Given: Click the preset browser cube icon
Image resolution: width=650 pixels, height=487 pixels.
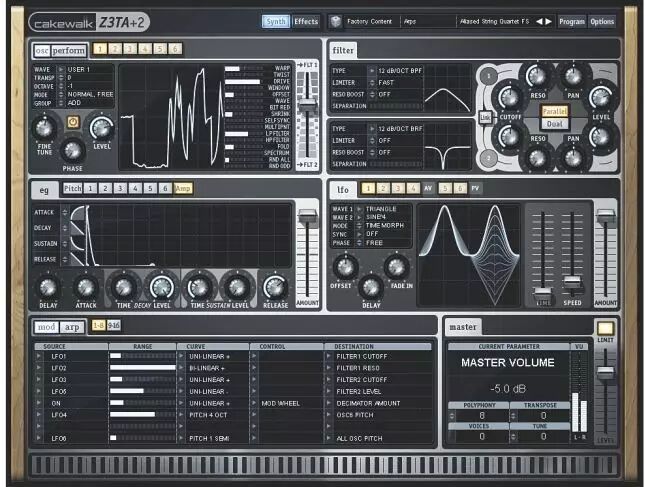Looking at the screenshot, I should pyautogui.click(x=335, y=22).
